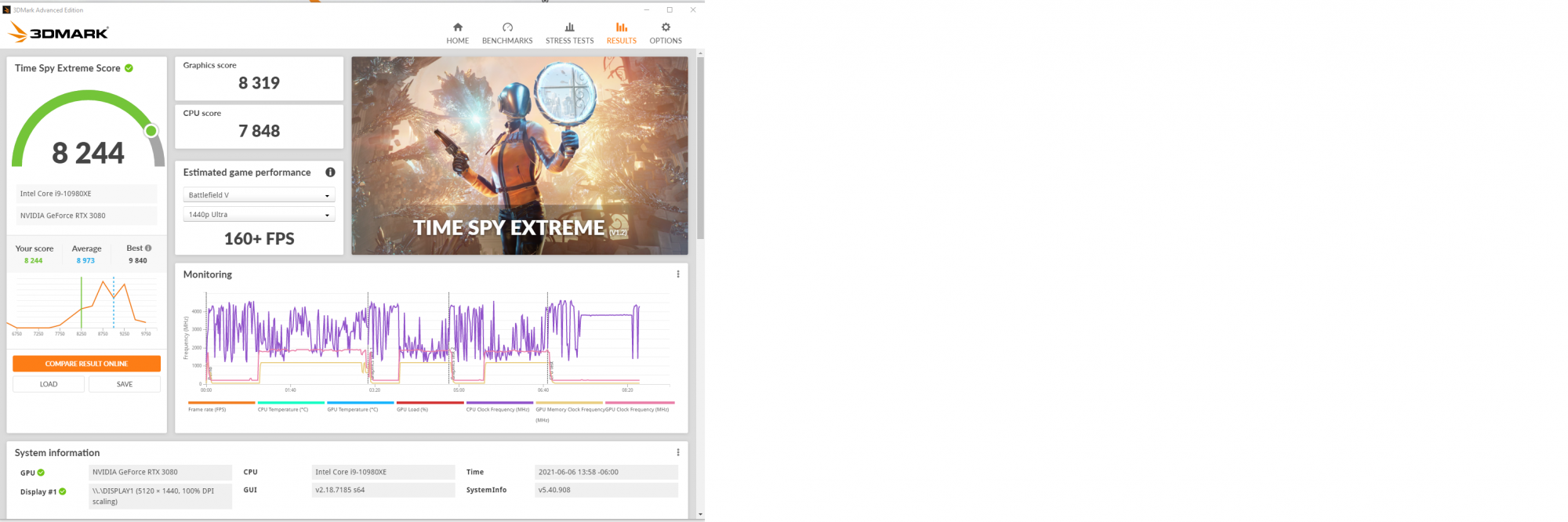Click info icon next to Best score
Screen dimensions: 1568x522
(x=148, y=248)
